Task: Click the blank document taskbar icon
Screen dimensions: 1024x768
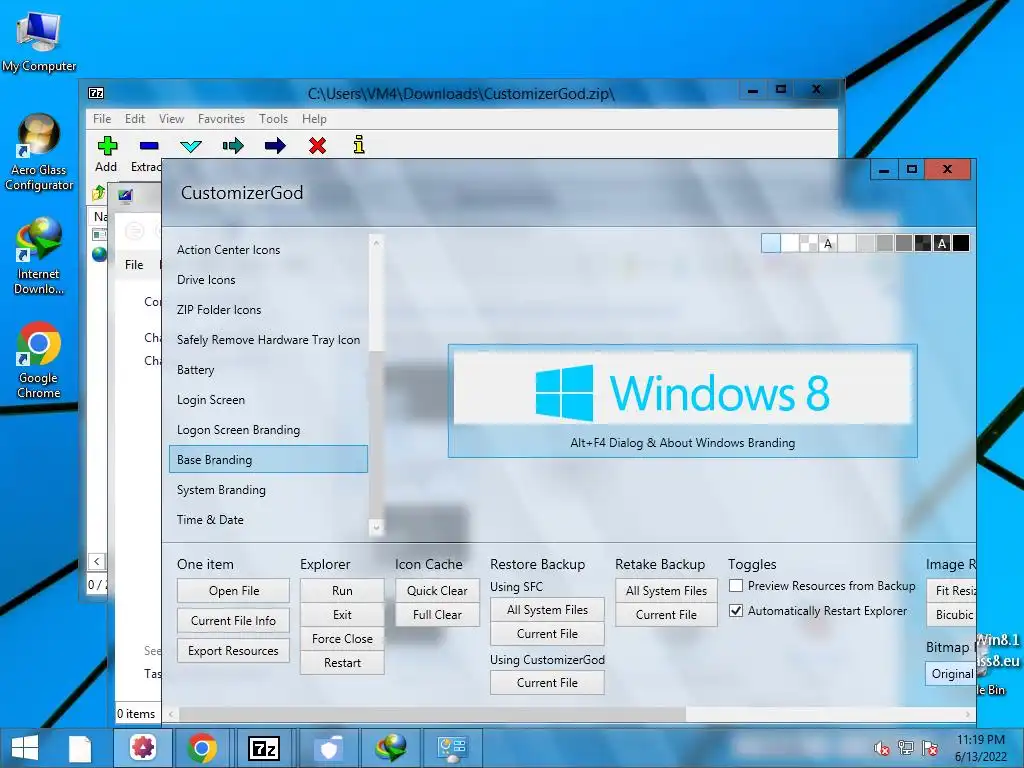Action: click(80, 748)
